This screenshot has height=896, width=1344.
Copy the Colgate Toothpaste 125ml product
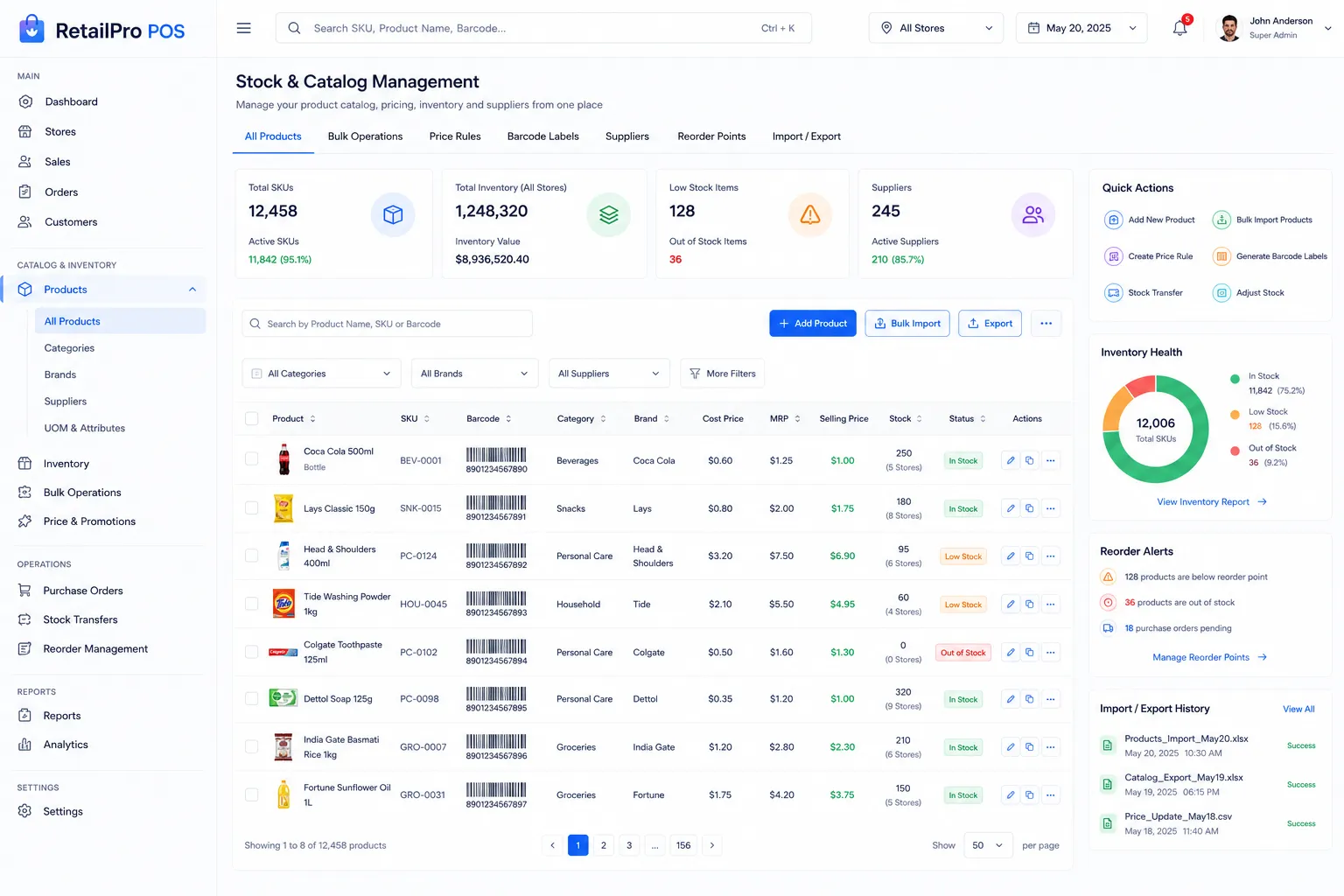coord(1030,652)
